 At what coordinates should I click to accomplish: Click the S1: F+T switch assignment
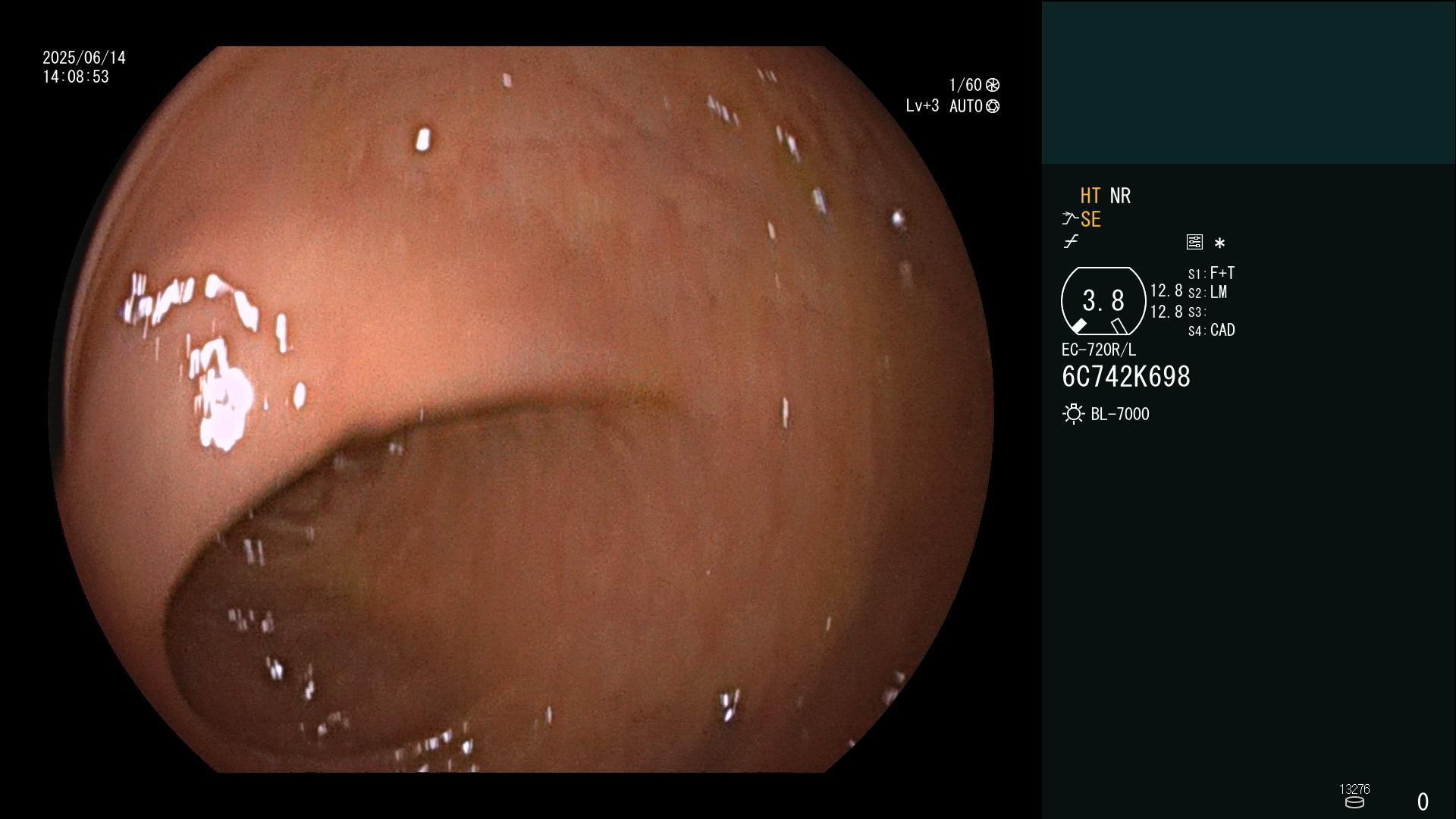point(1211,273)
